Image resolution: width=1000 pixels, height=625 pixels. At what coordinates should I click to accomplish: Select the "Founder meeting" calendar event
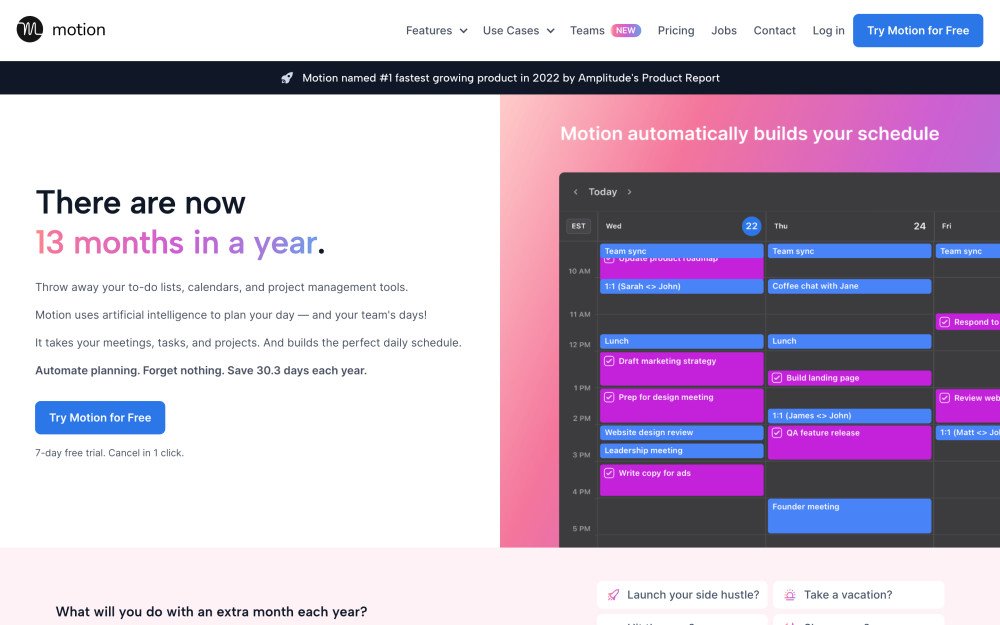pos(848,515)
